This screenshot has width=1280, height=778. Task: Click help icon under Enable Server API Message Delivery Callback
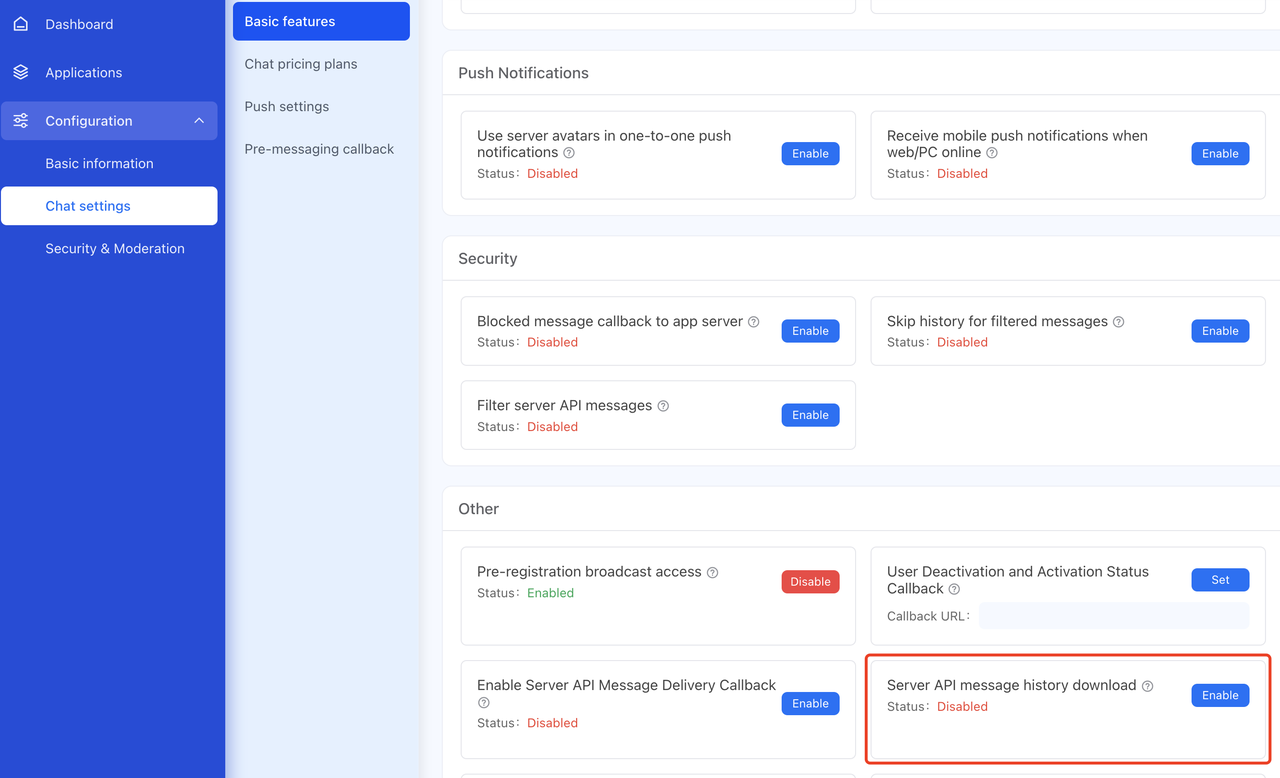pyautogui.click(x=483, y=703)
